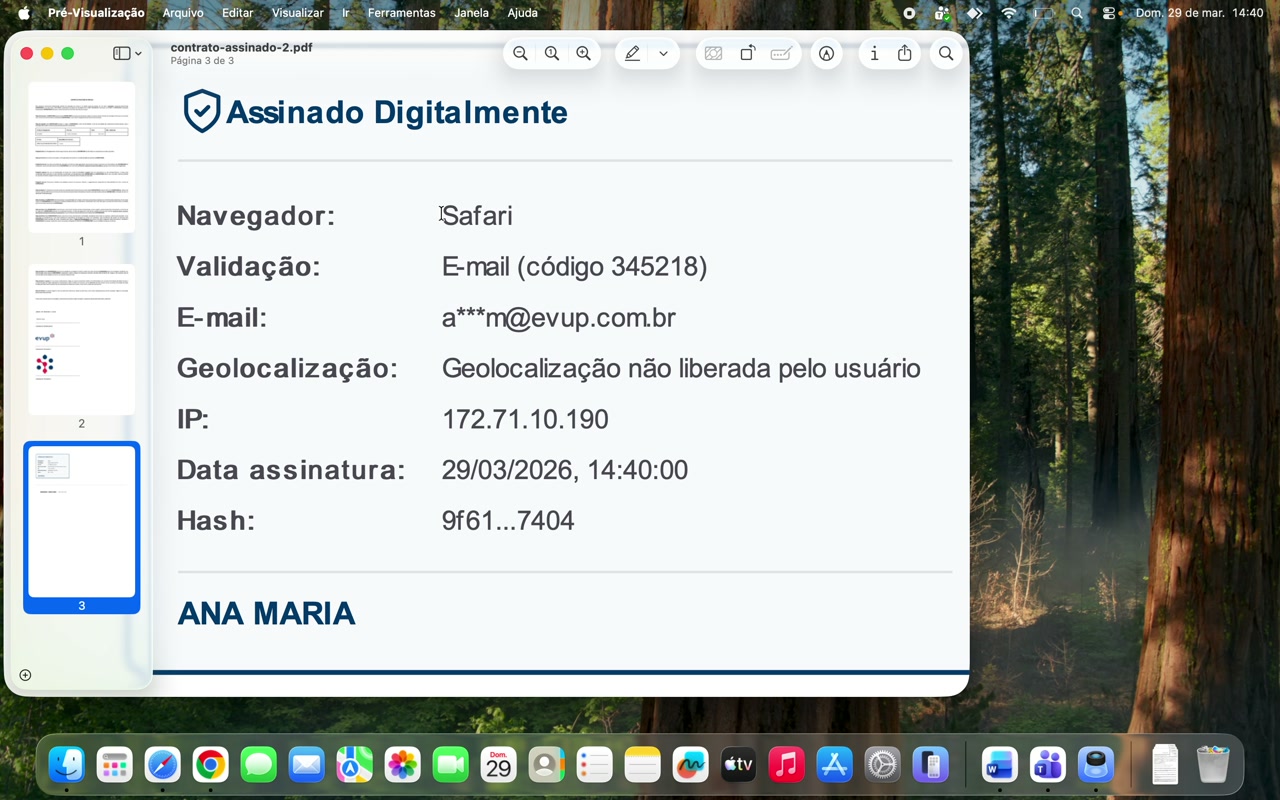Open Microsoft Teams from the Dock

[x=1048, y=766]
